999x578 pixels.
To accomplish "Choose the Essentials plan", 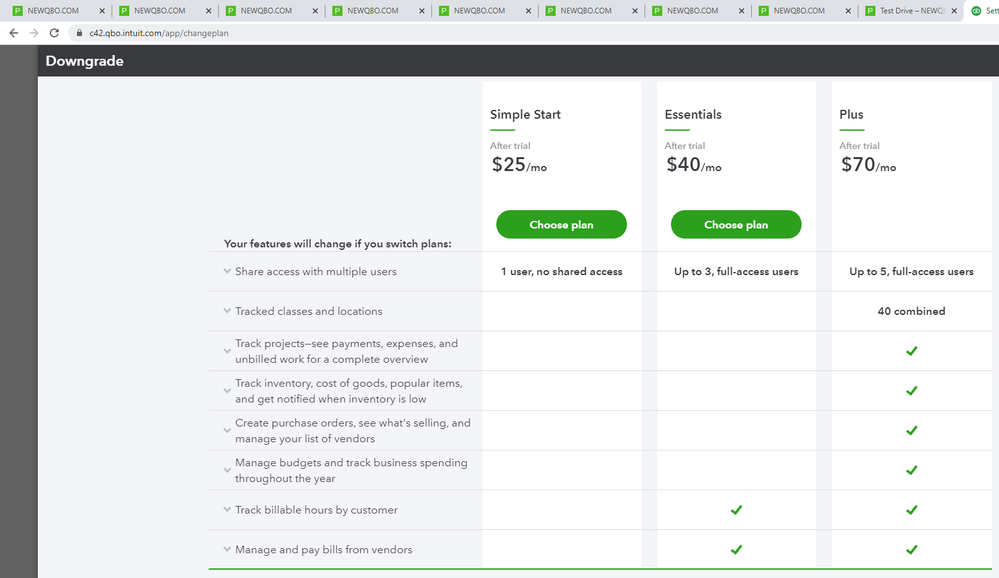I will [736, 225].
